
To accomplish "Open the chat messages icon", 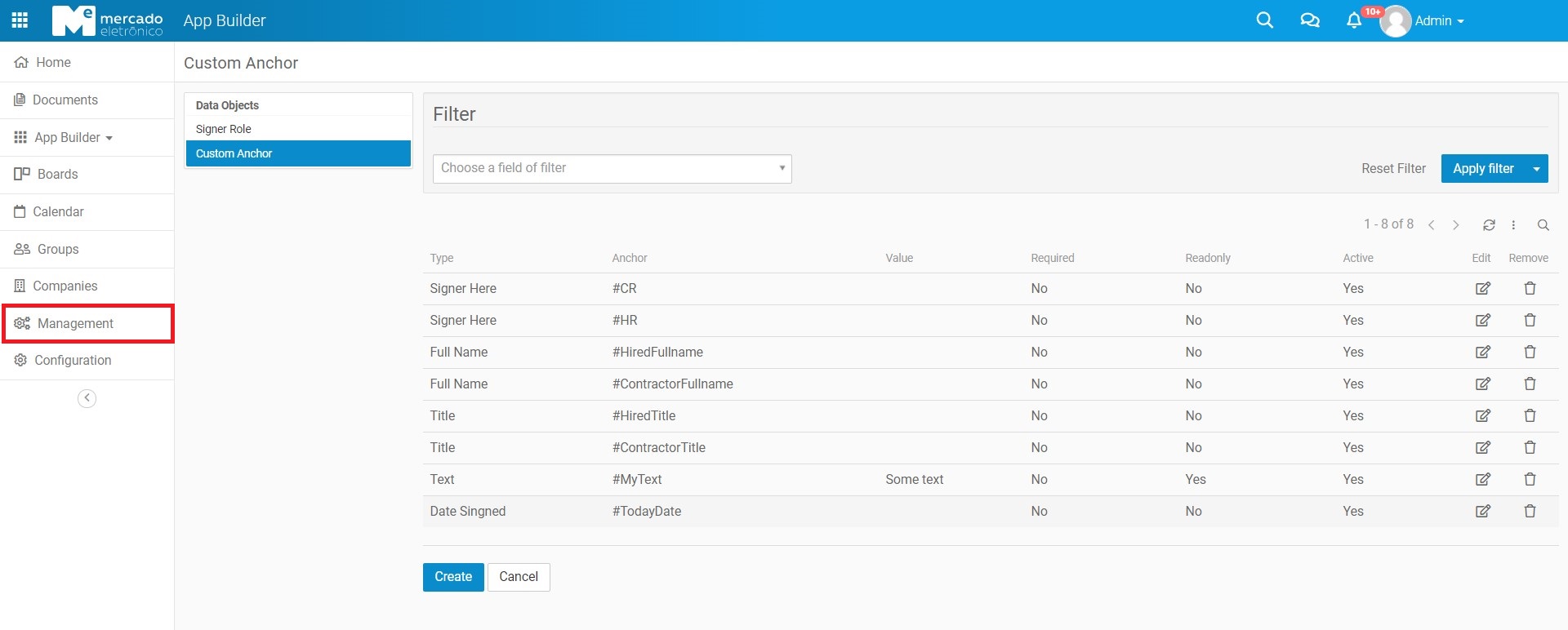I will point(1309,20).
